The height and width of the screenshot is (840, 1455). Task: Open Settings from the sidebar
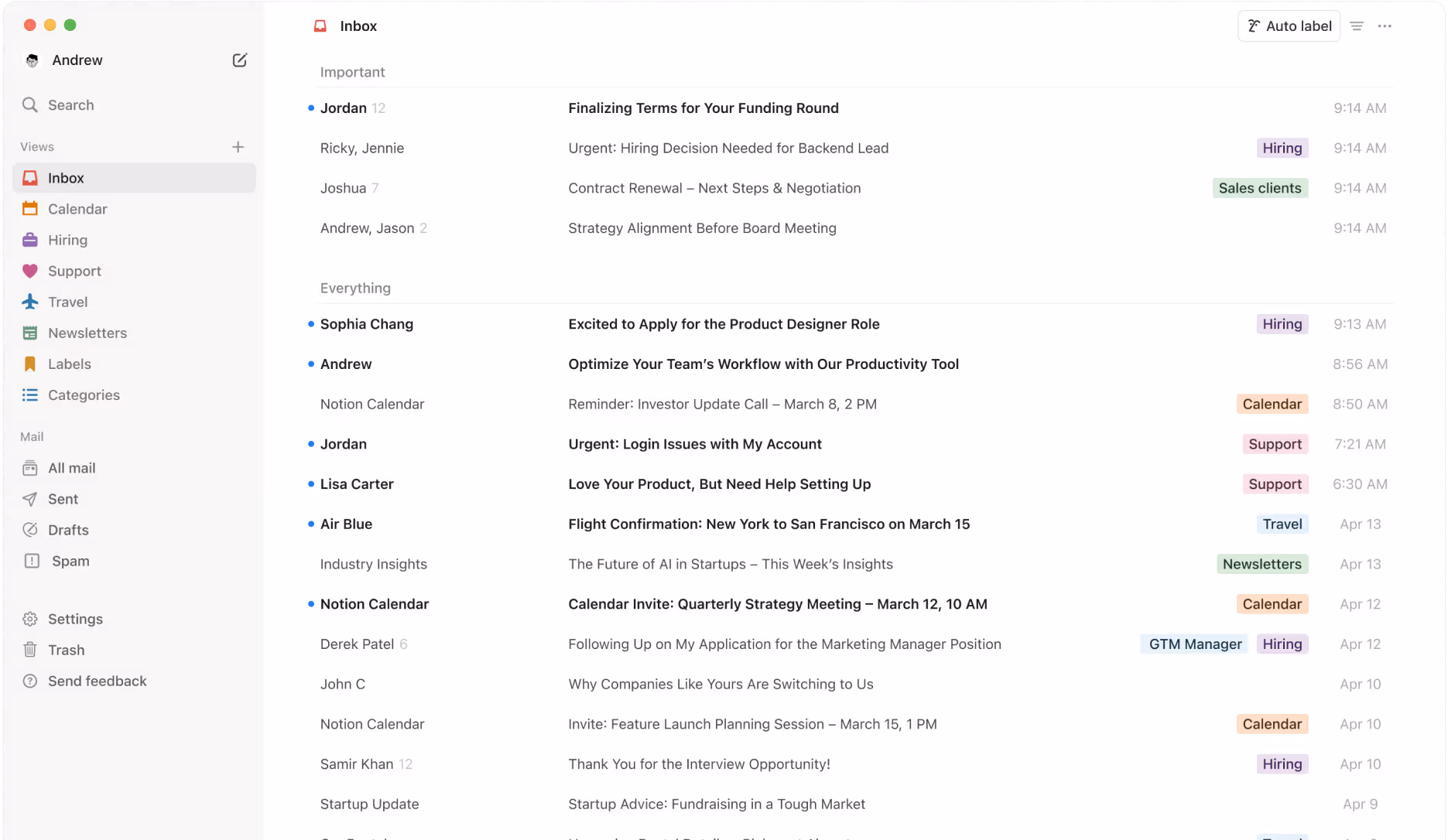[75, 619]
